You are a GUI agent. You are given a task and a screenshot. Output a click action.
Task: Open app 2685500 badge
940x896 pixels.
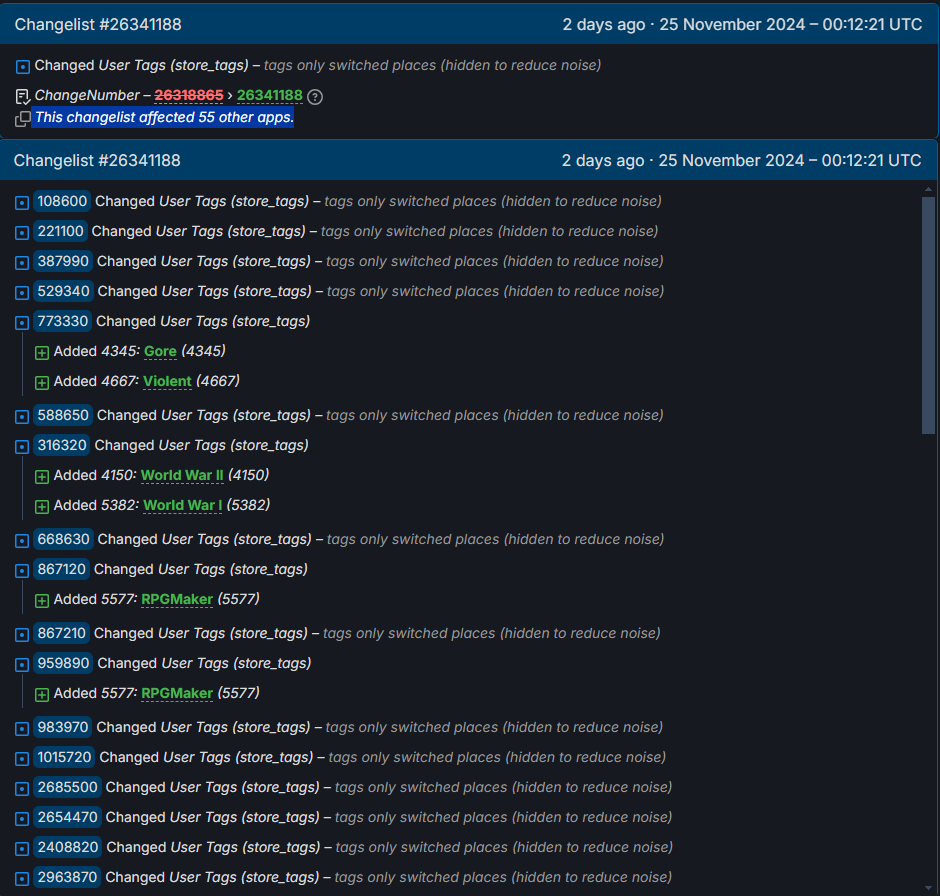67,787
